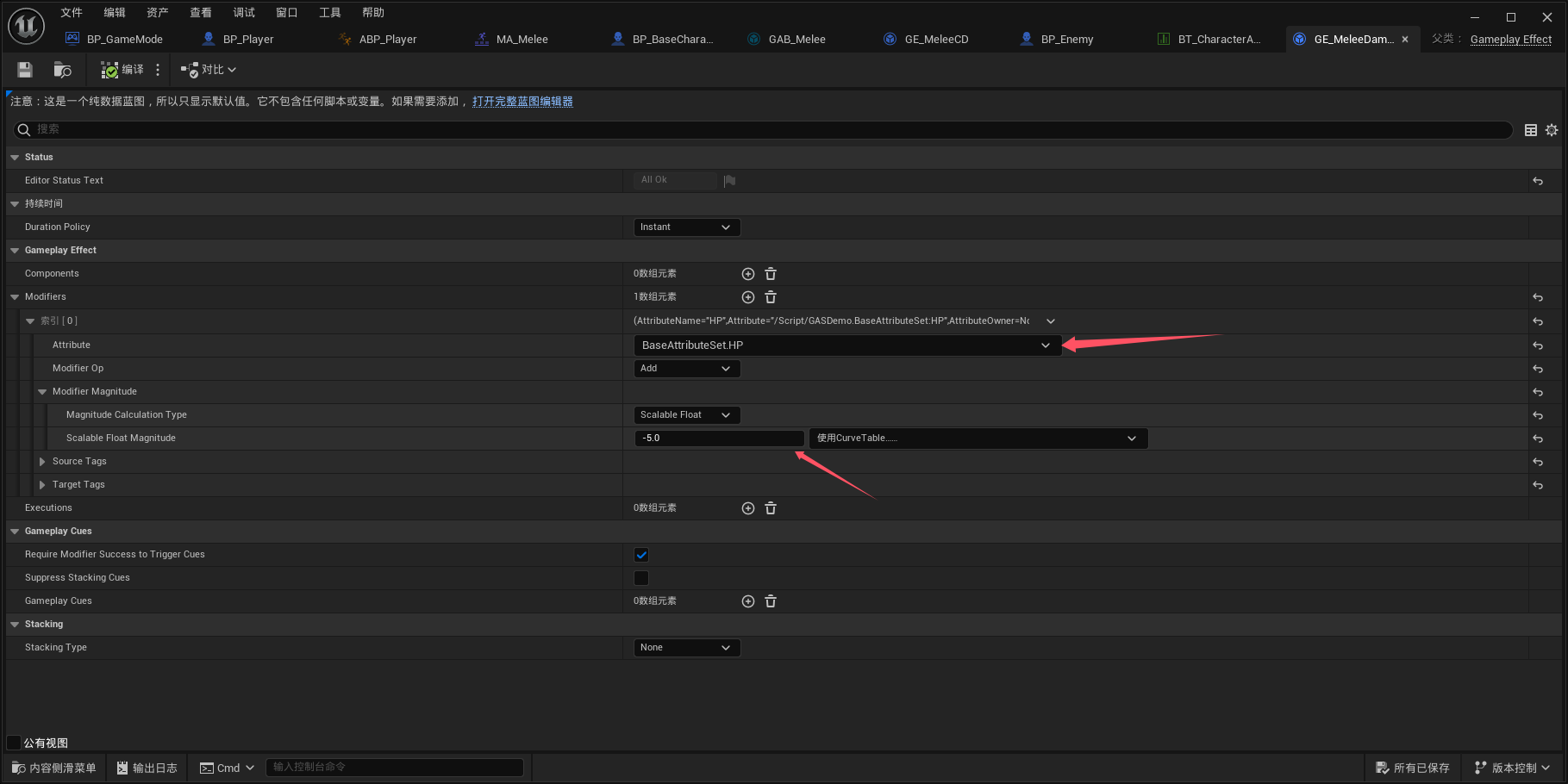The width and height of the screenshot is (1568, 784).
Task: Add element to Gameplay Cues array
Action: [748, 601]
